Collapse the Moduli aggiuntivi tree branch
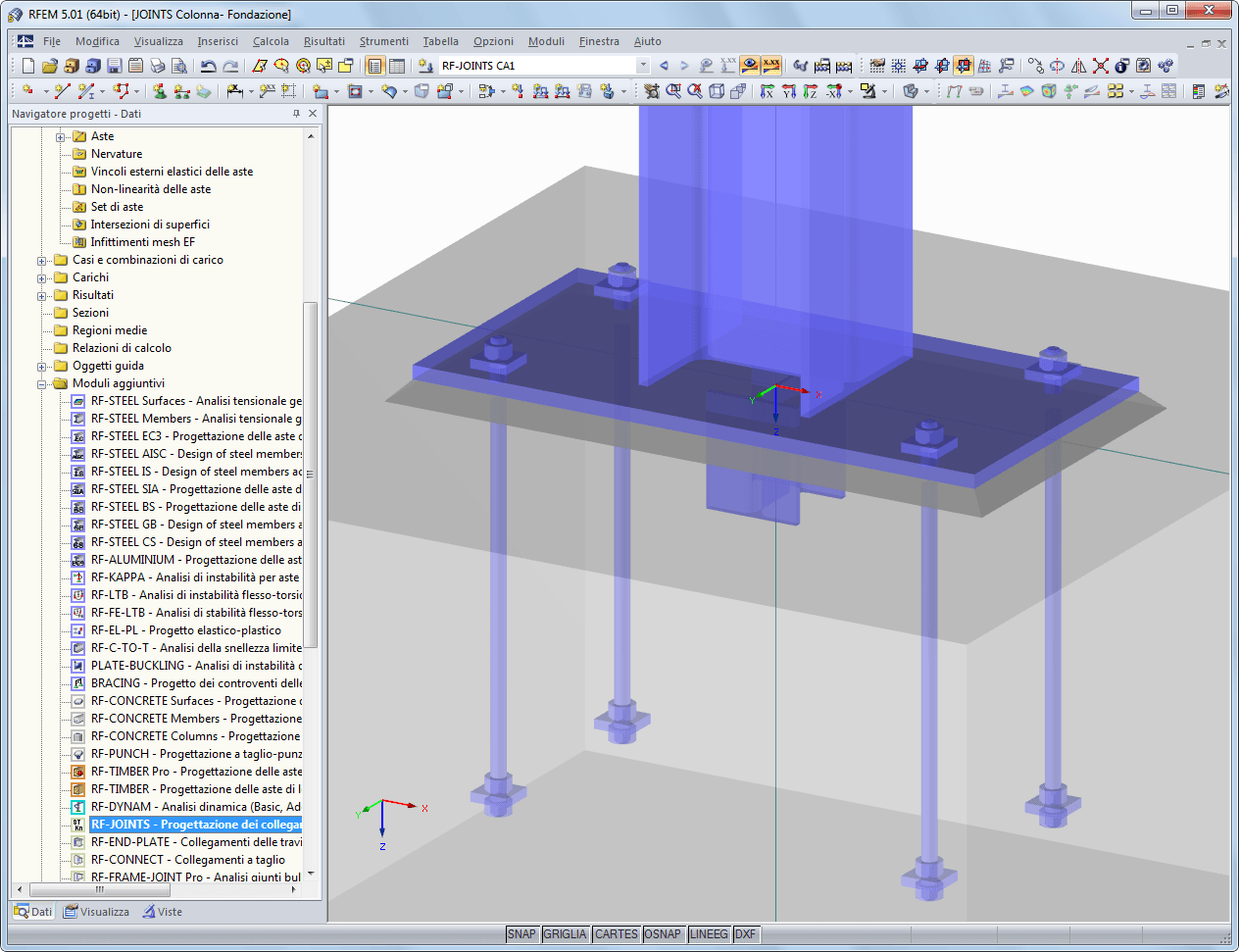This screenshot has height=952, width=1239. [40, 383]
